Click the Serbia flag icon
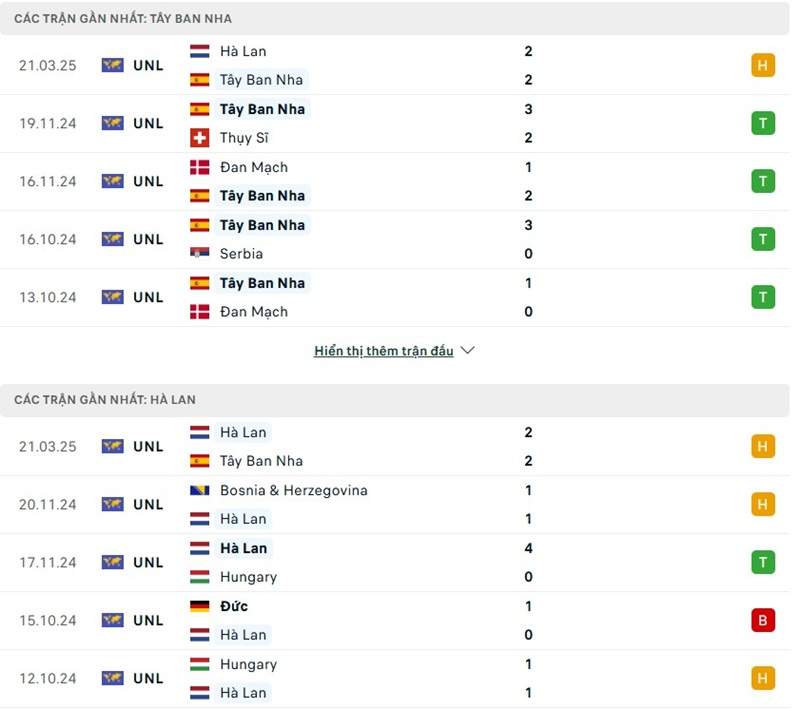Screen dimensions: 800x709 click(x=200, y=253)
